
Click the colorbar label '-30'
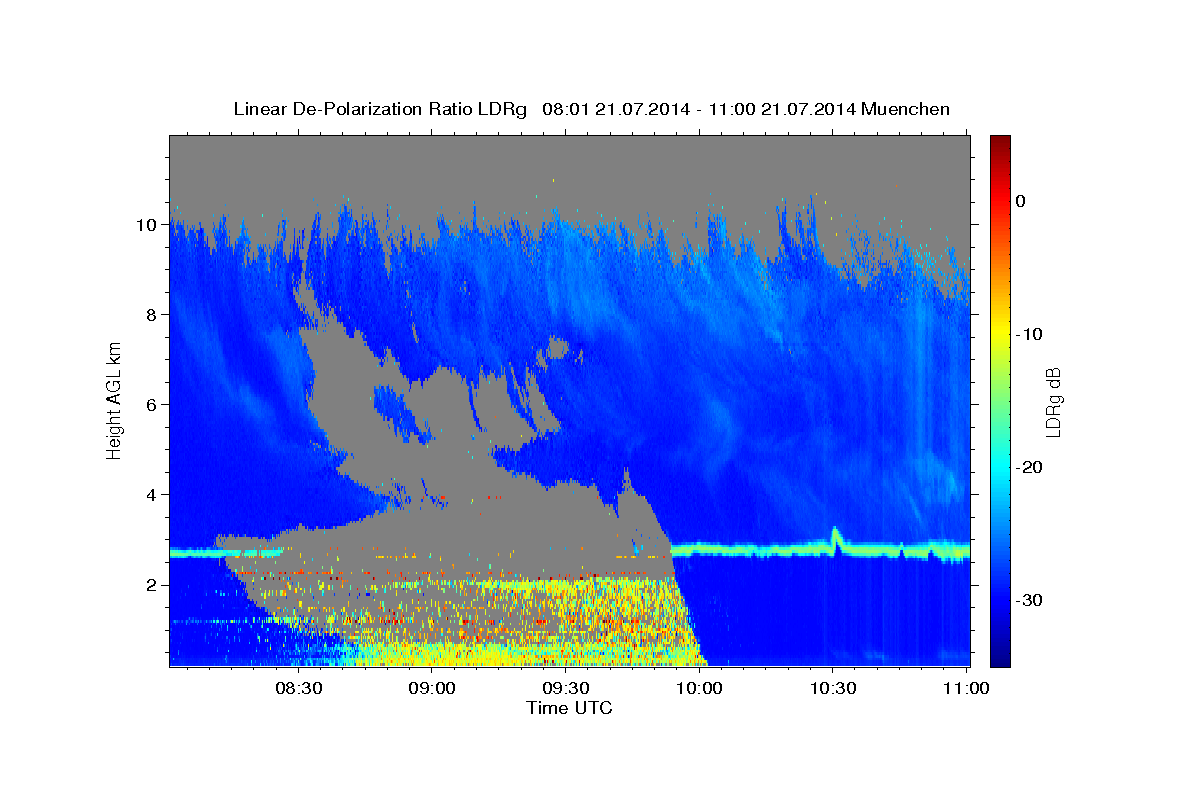pyautogui.click(x=1030, y=600)
